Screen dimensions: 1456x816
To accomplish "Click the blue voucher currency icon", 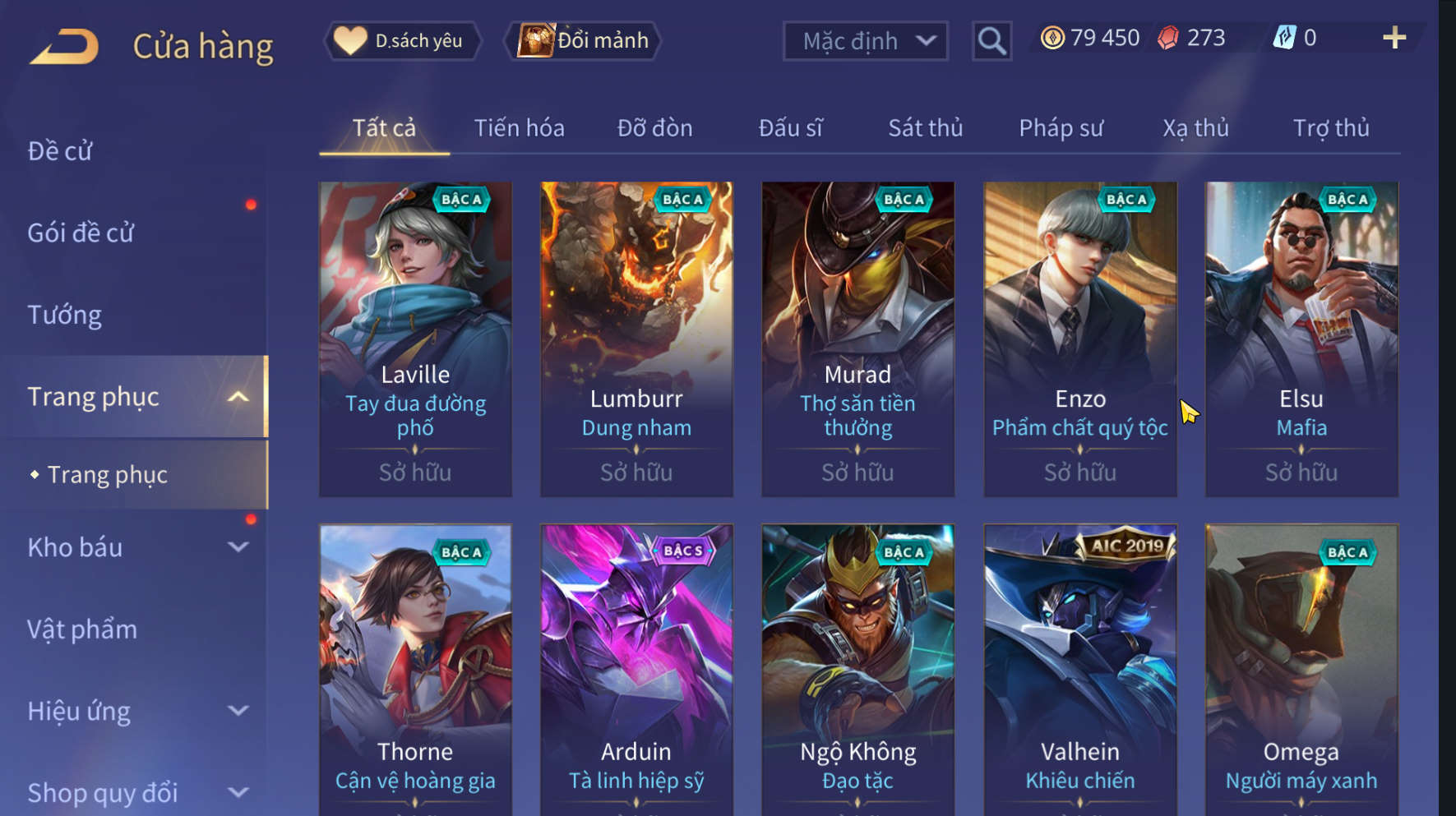I will pyautogui.click(x=1284, y=38).
